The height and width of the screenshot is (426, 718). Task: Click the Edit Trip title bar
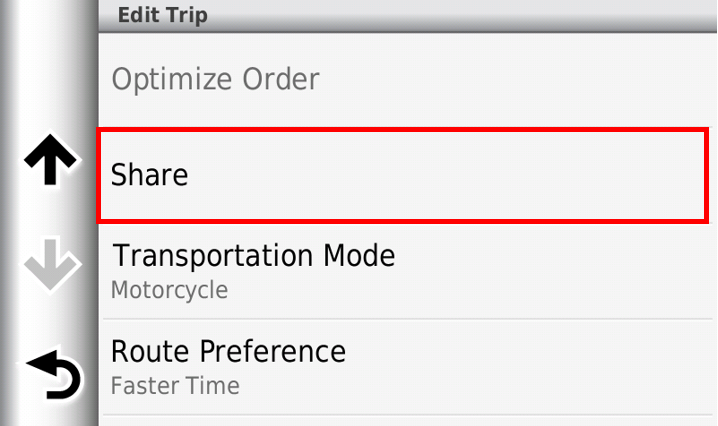(x=408, y=16)
